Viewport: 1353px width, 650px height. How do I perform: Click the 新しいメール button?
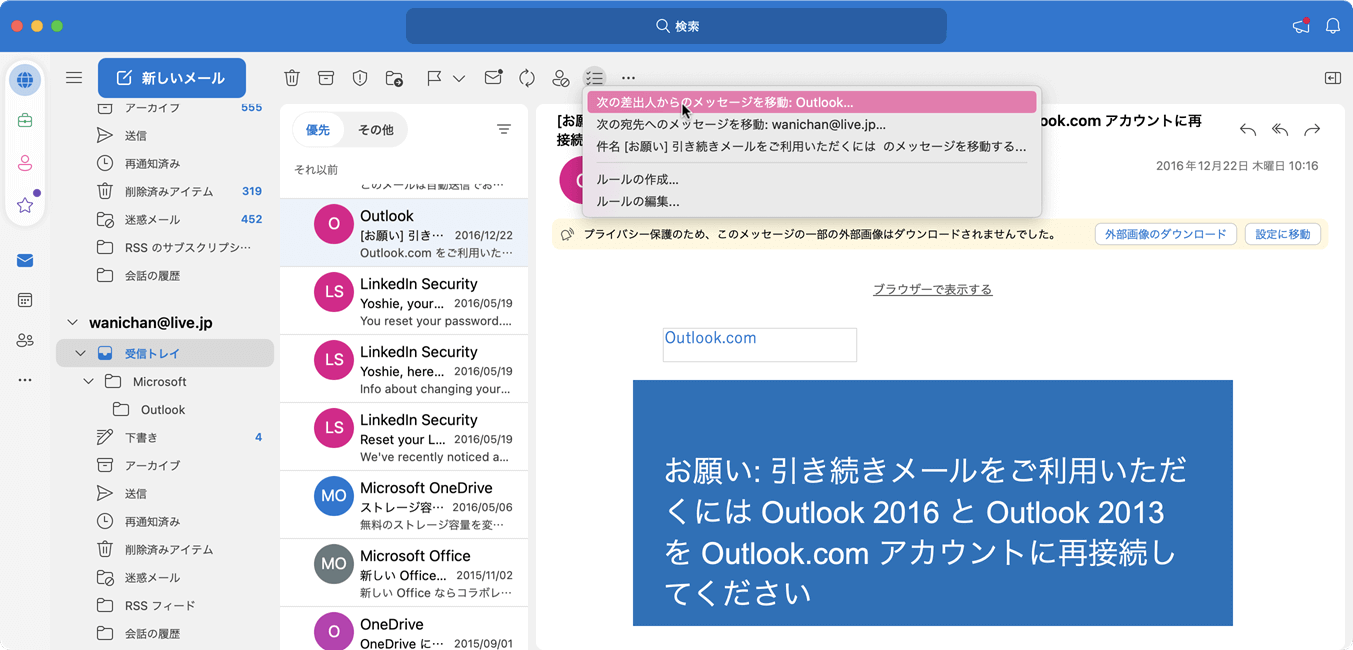point(172,78)
